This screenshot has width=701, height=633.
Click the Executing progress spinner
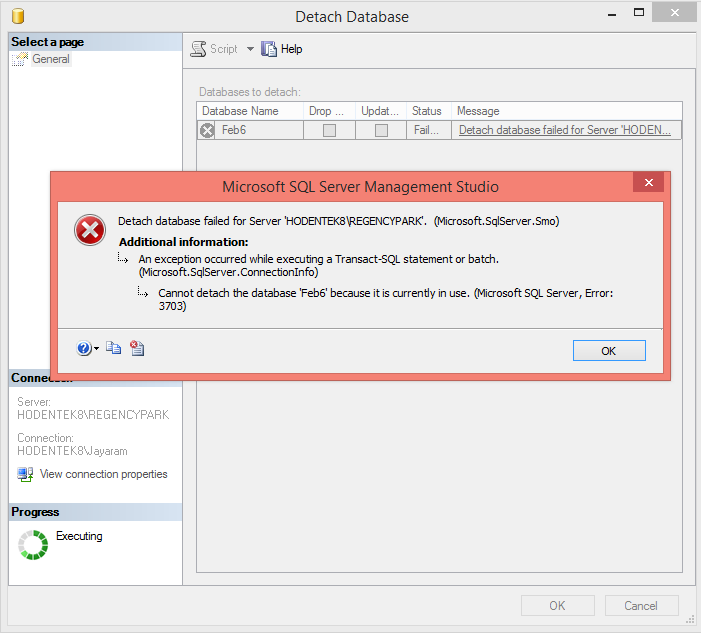click(33, 545)
